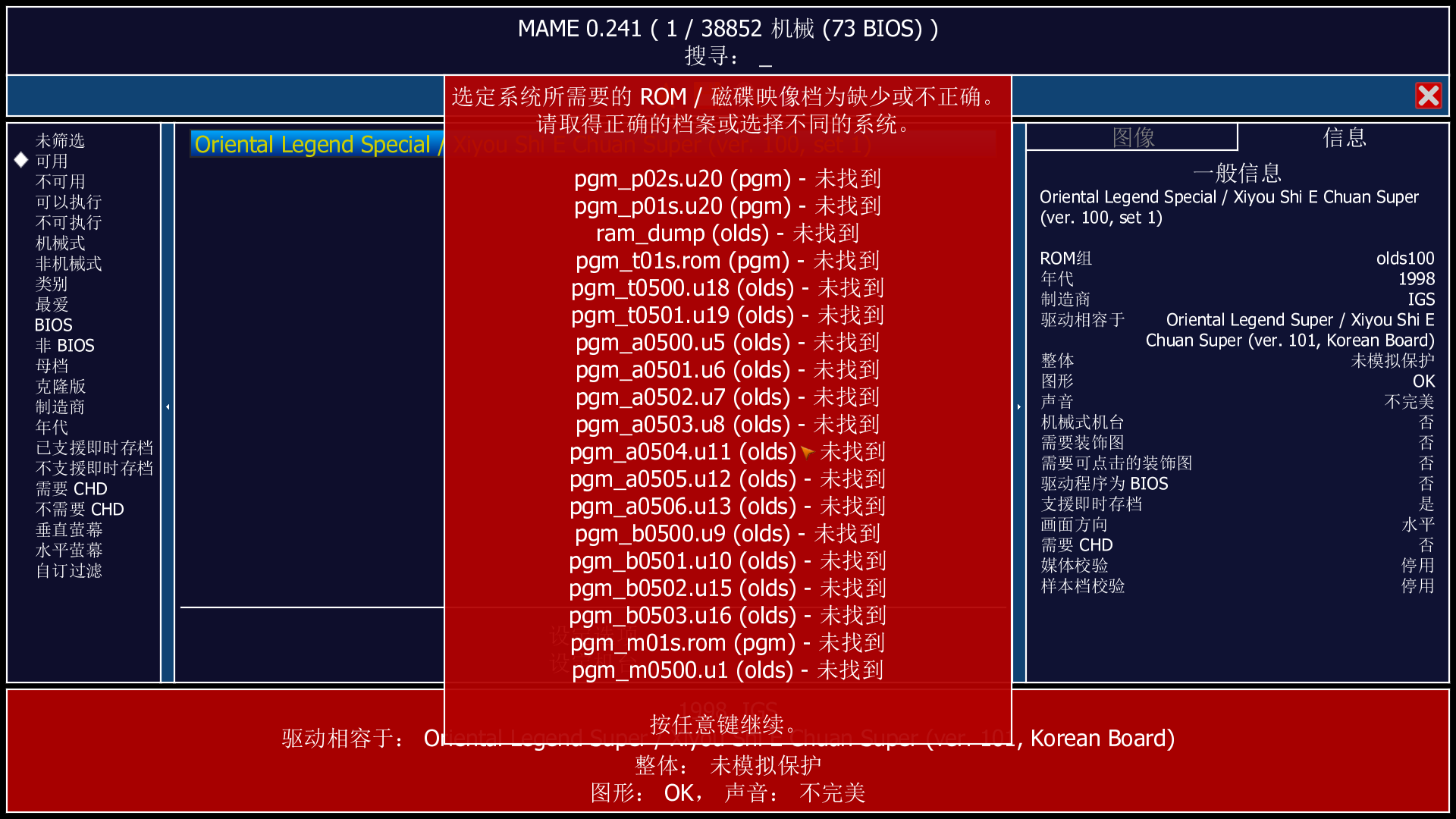1456x819 pixels.
Task: Click the 整体 未模拟保护 info row
Action: coord(1238,360)
